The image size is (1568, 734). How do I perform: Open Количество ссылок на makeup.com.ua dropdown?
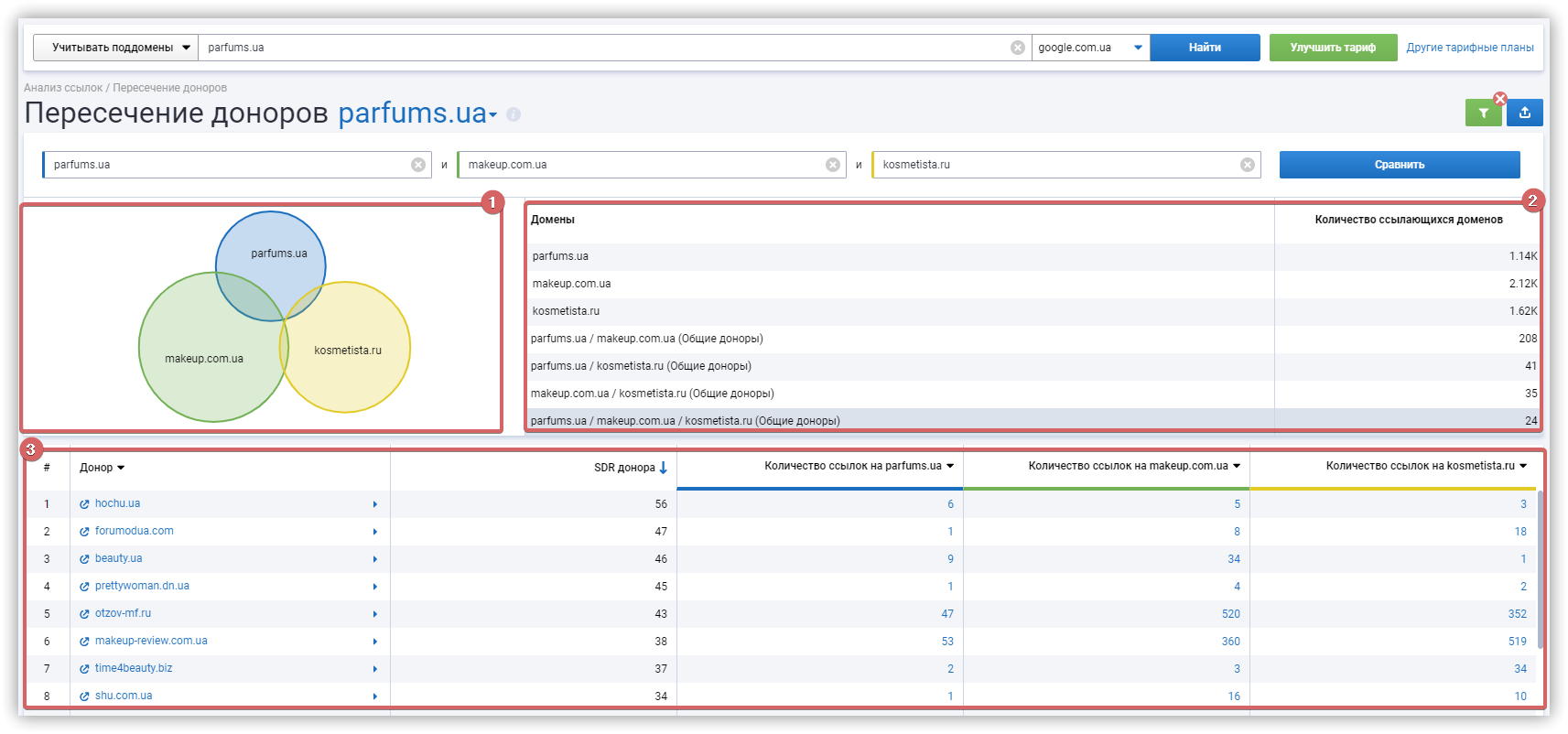1237,466
